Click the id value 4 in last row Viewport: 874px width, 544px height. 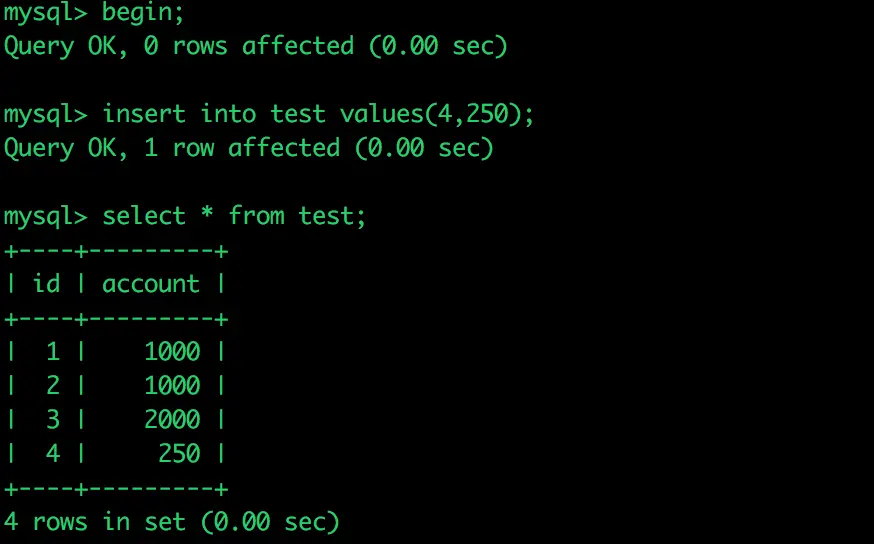53,454
